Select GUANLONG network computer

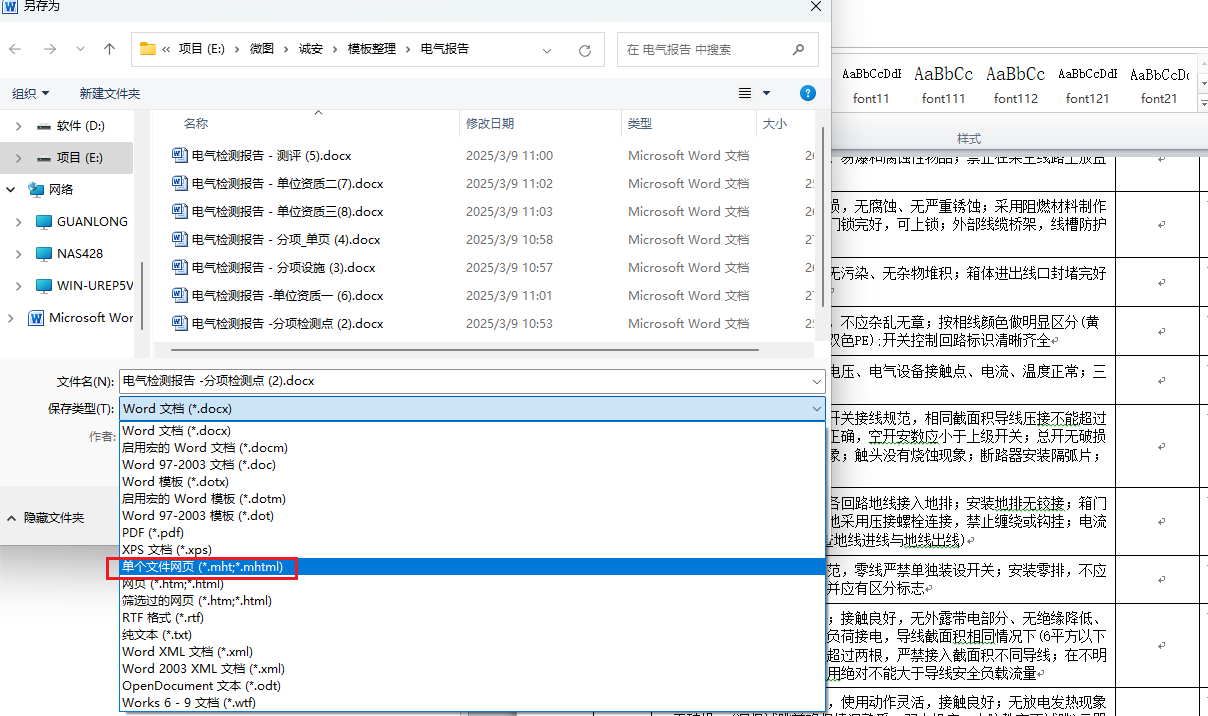(x=92, y=221)
